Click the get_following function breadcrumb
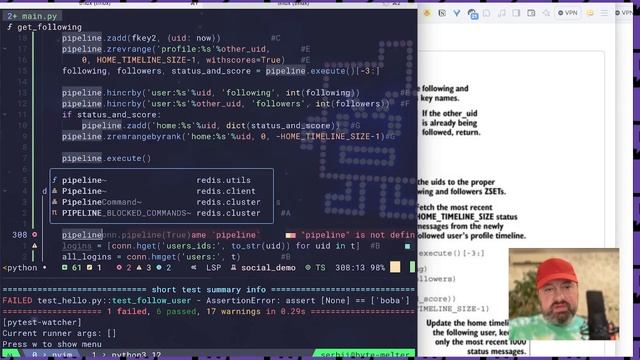The width and height of the screenshot is (640, 360). coord(44,27)
